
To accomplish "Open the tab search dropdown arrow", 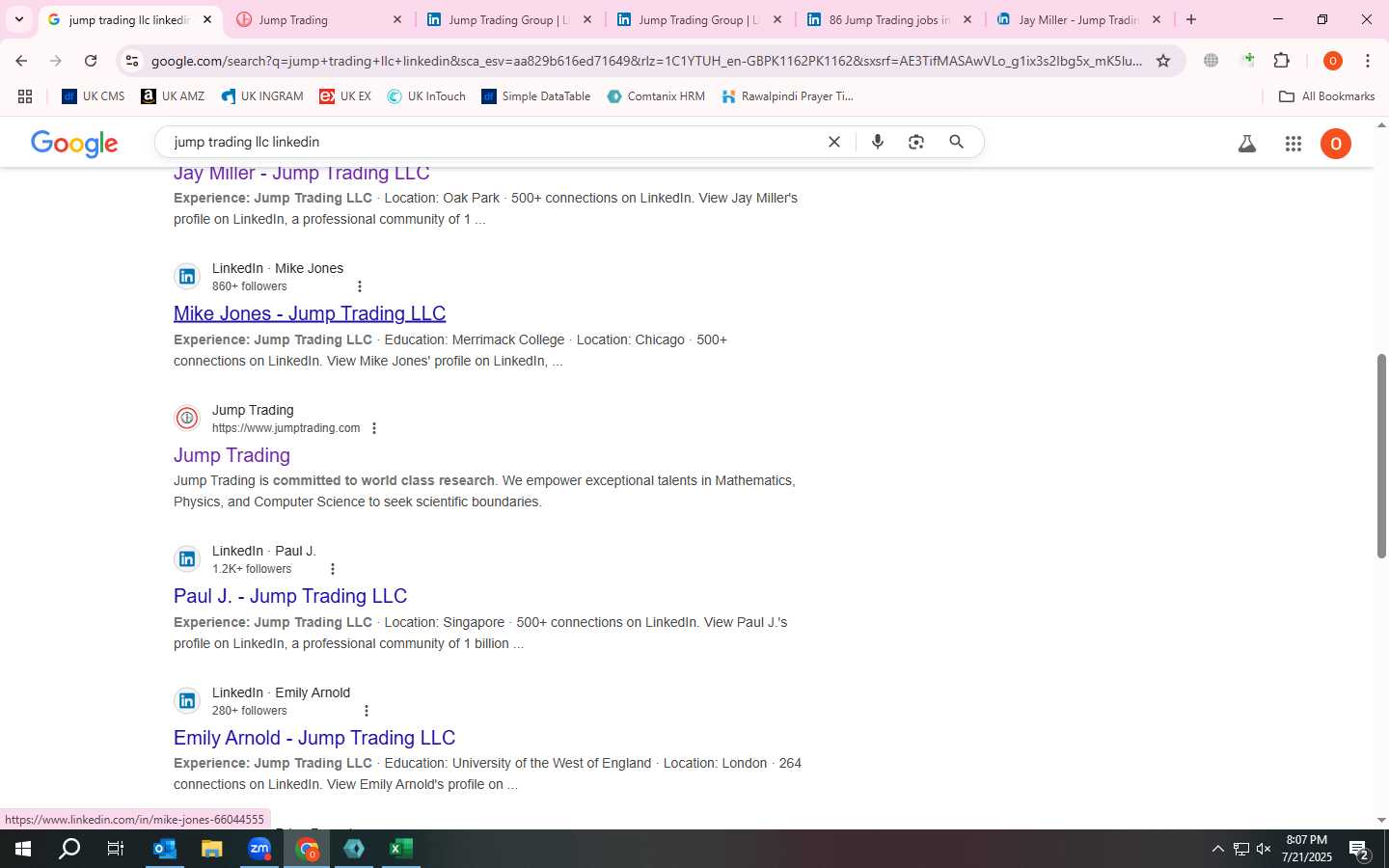I will click(x=19, y=19).
